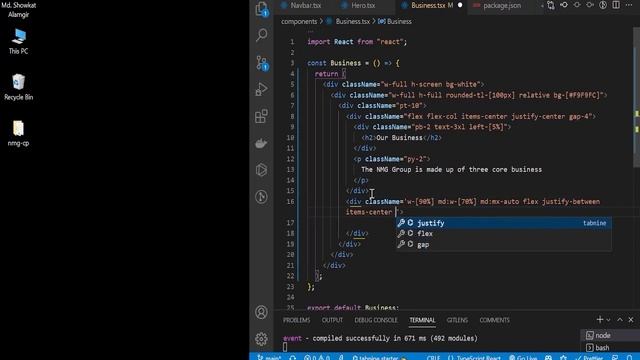Open the Explorer view in the activity bar

pyautogui.click(x=262, y=9)
